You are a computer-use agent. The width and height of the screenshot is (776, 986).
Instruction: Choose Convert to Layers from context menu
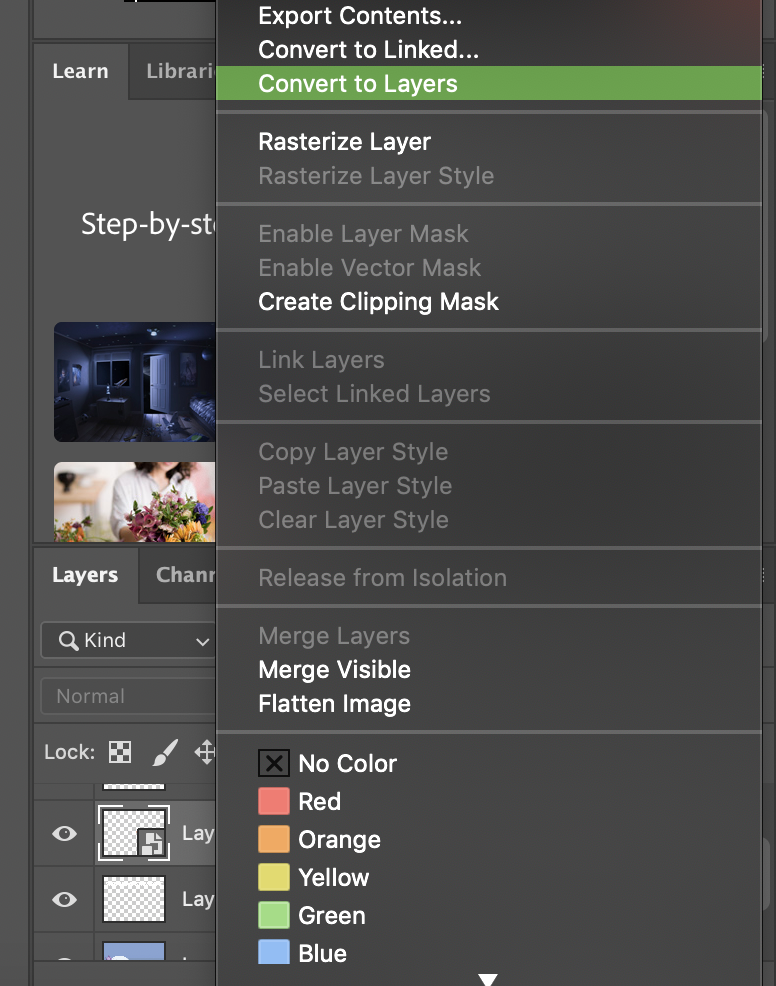(x=358, y=84)
